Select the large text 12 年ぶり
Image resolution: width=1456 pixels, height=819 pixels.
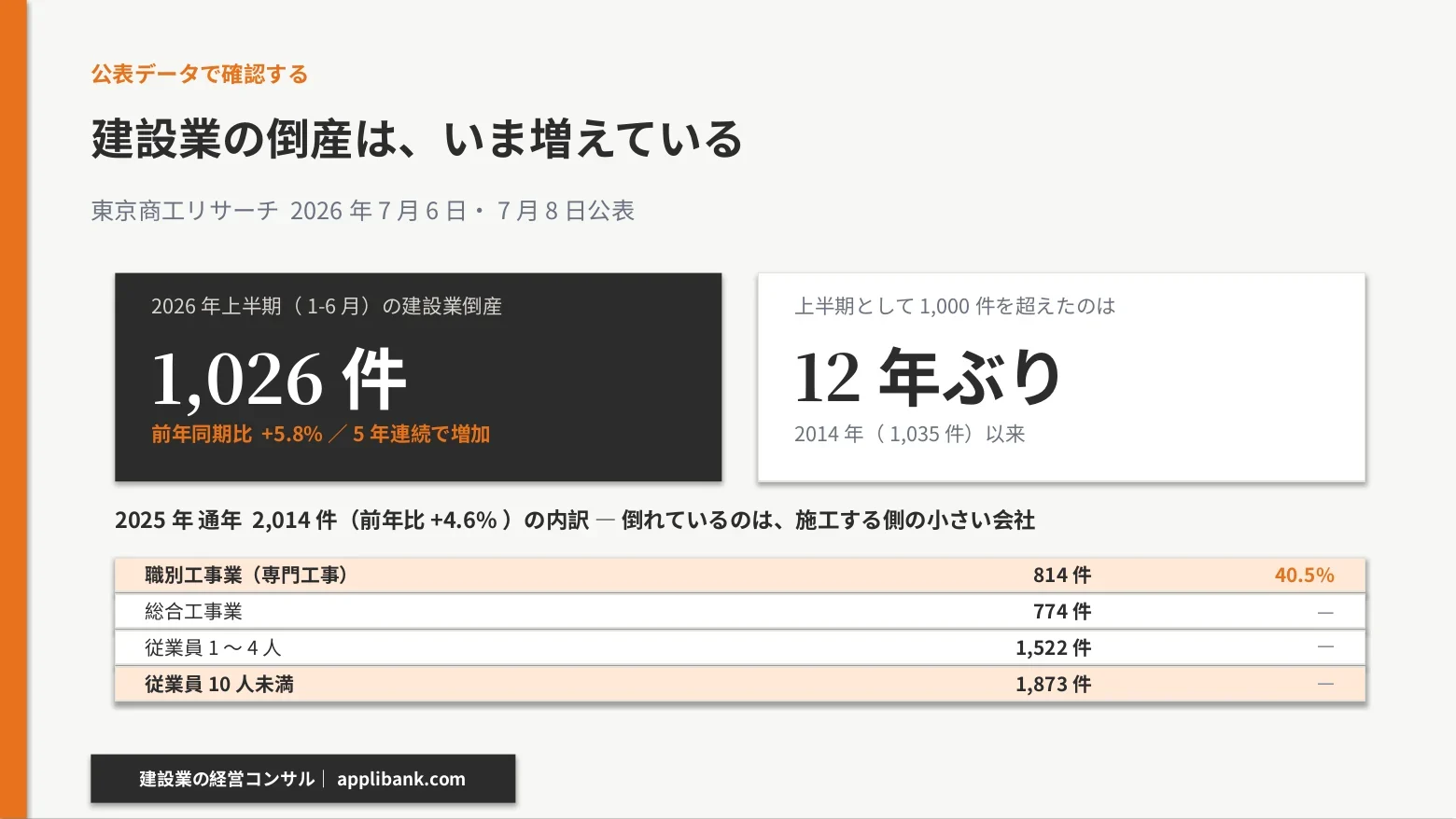(928, 378)
